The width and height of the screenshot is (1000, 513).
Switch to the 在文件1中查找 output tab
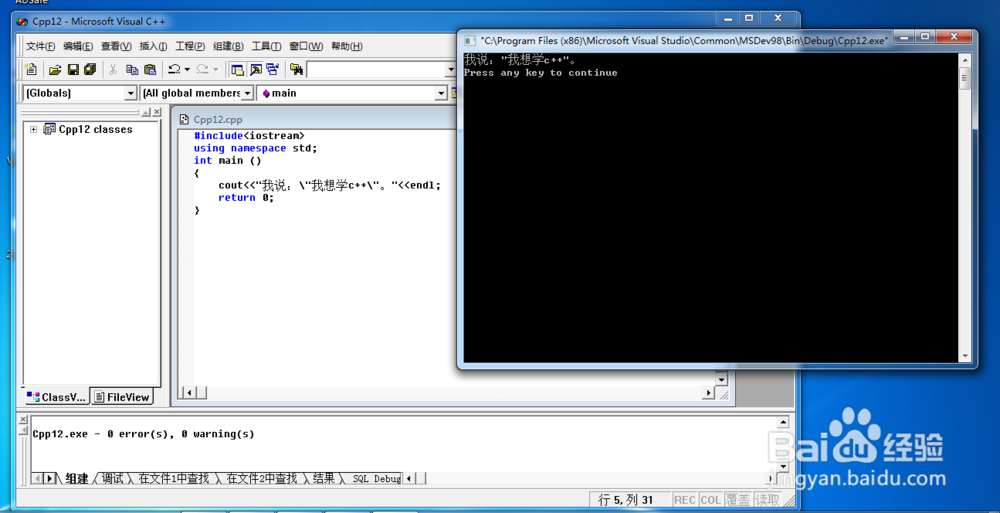coord(174,479)
